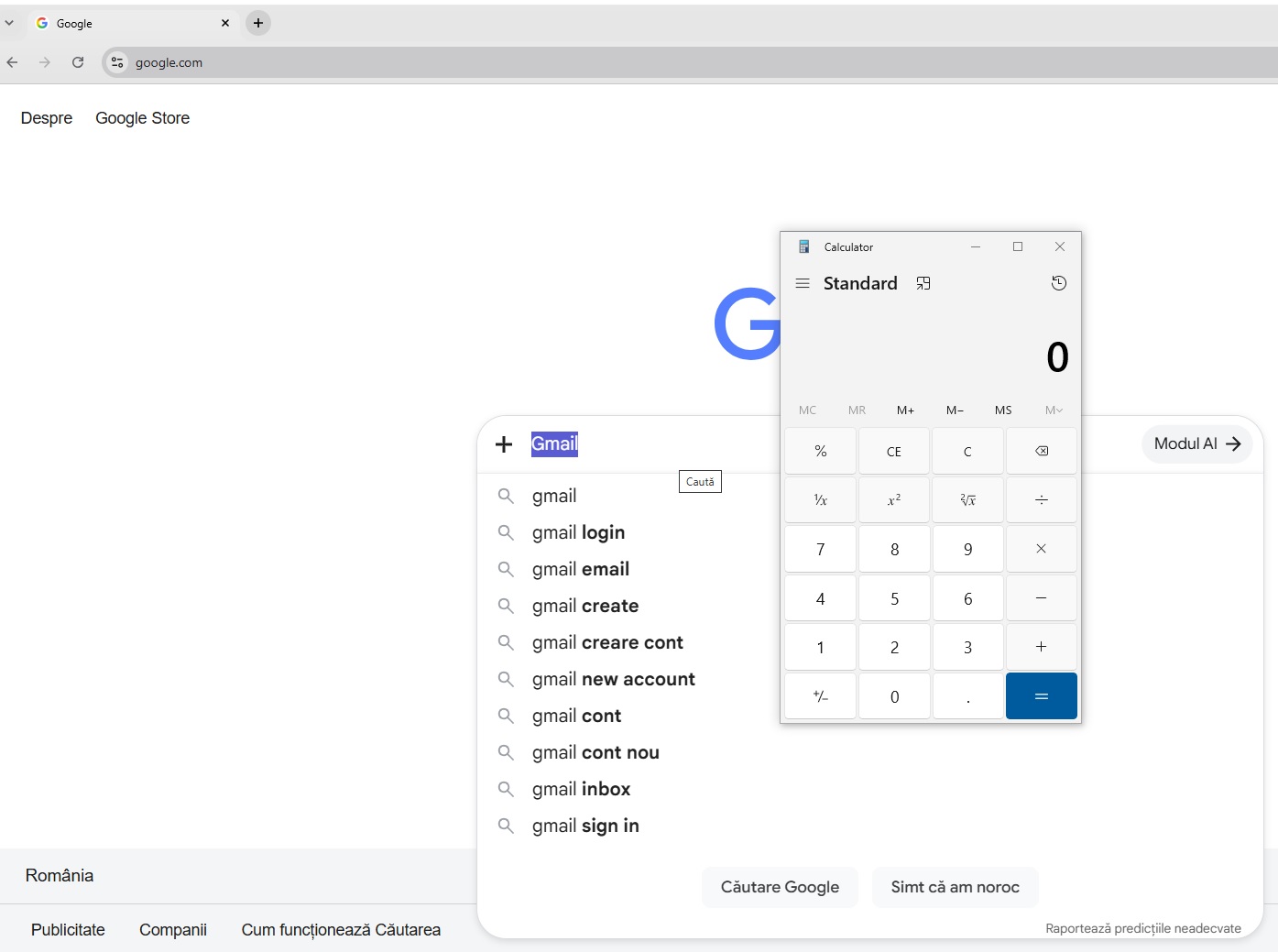Click the equals button in Calculator
The width and height of the screenshot is (1278, 952).
pyautogui.click(x=1042, y=696)
